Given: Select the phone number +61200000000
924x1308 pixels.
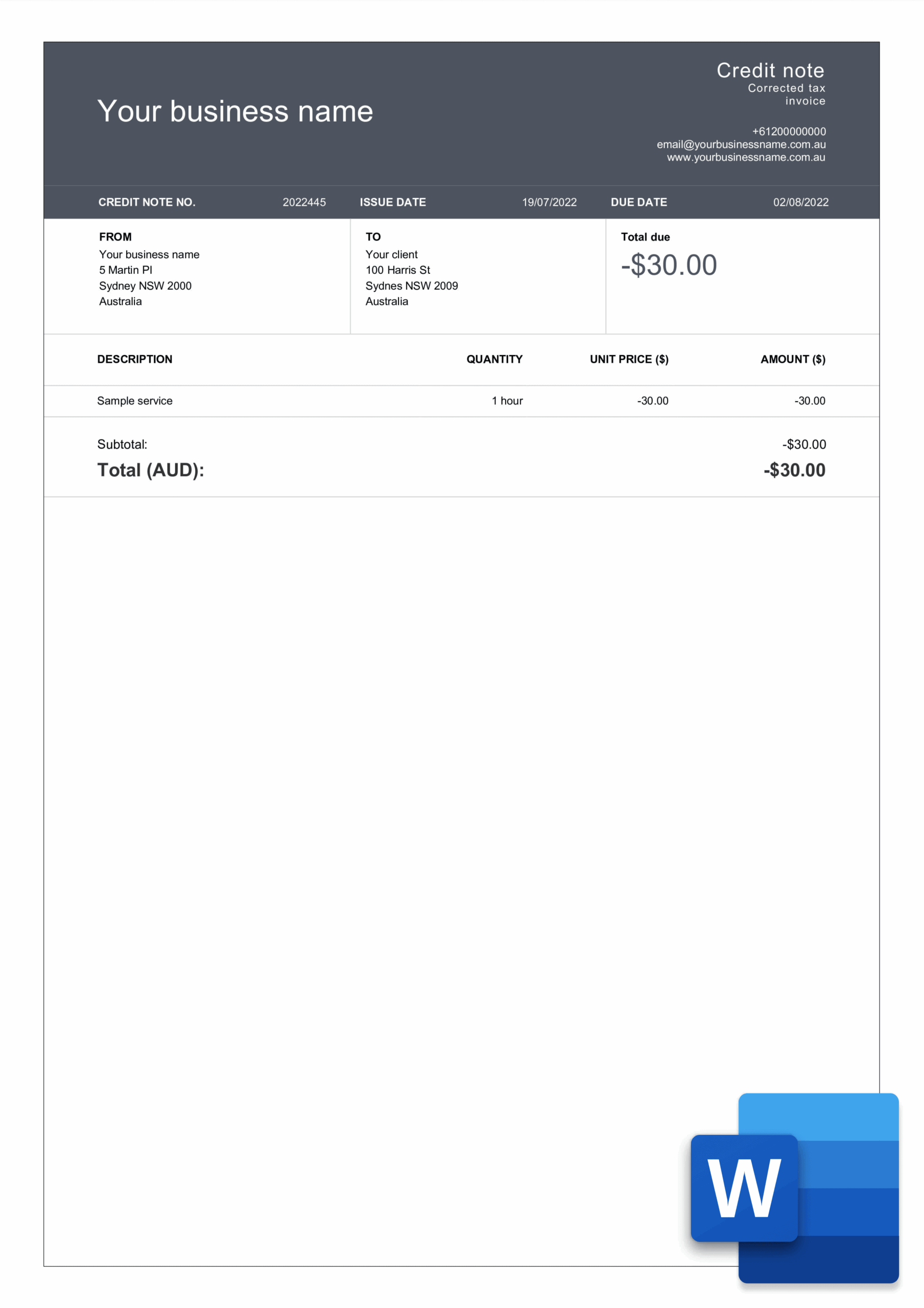Looking at the screenshot, I should click(x=789, y=132).
